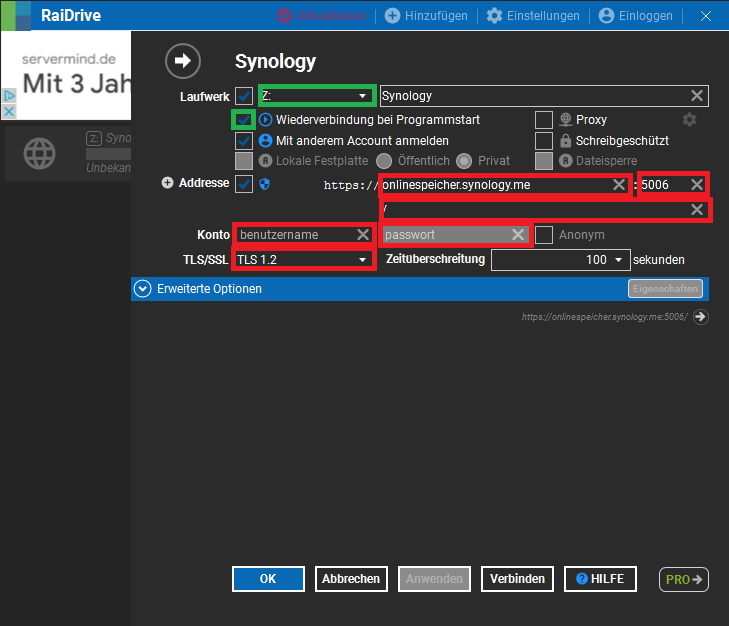Viewport: 729px width, 626px height.
Task: Toggle Wiederverbindung bei Programmstart checkbox
Action: coord(244,120)
